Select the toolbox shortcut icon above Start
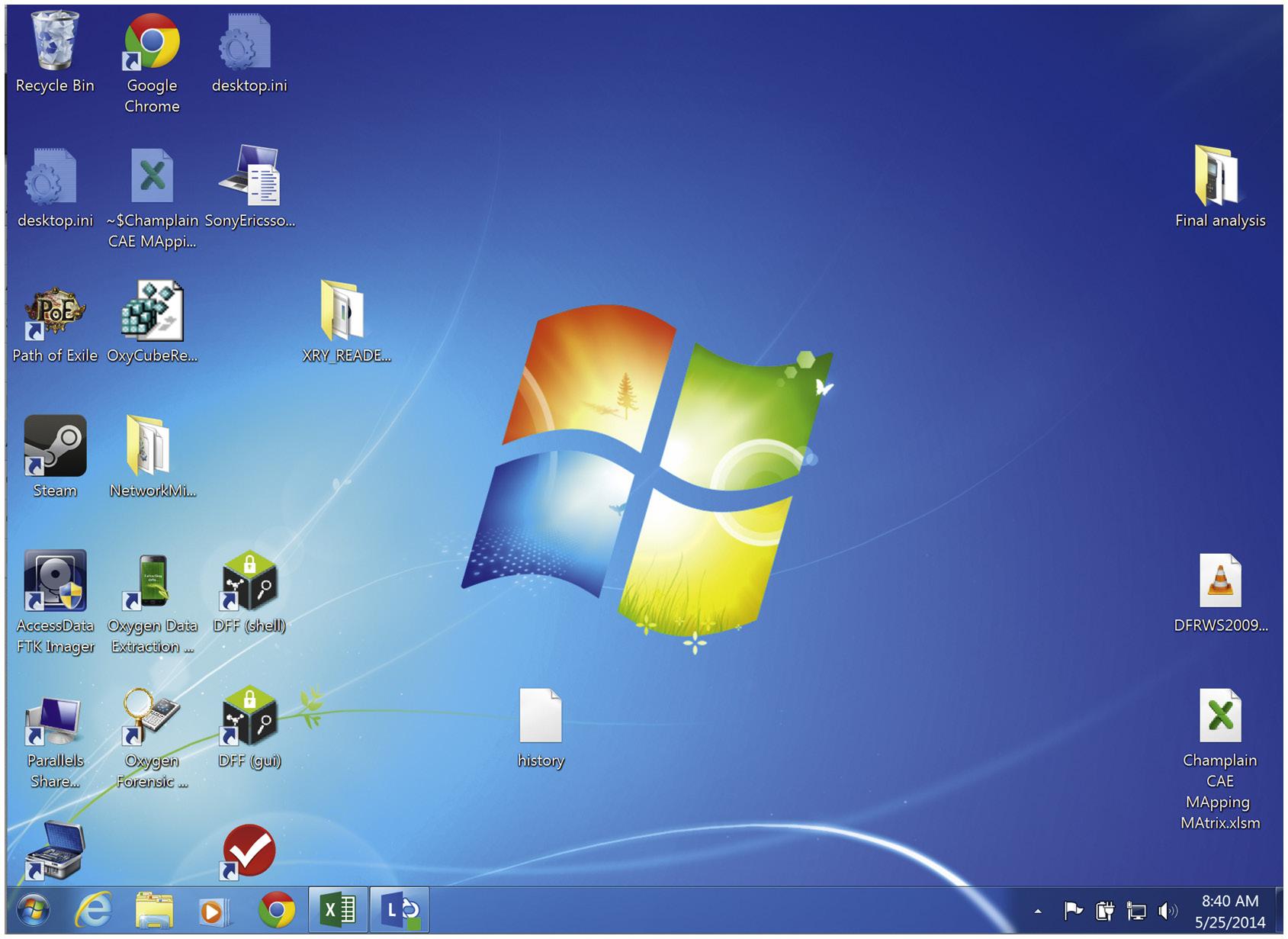The height and width of the screenshot is (939, 1288). pyautogui.click(x=55, y=851)
